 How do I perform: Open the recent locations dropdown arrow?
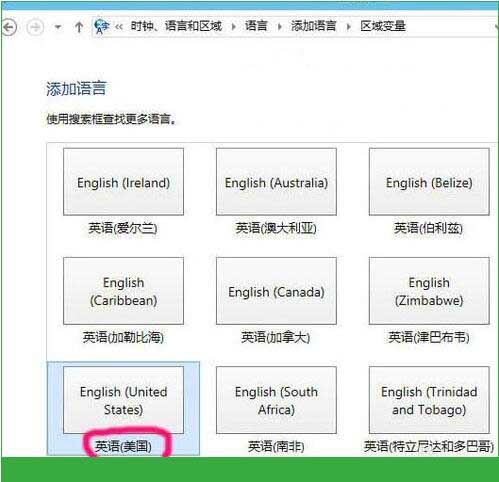[x=58, y=27]
